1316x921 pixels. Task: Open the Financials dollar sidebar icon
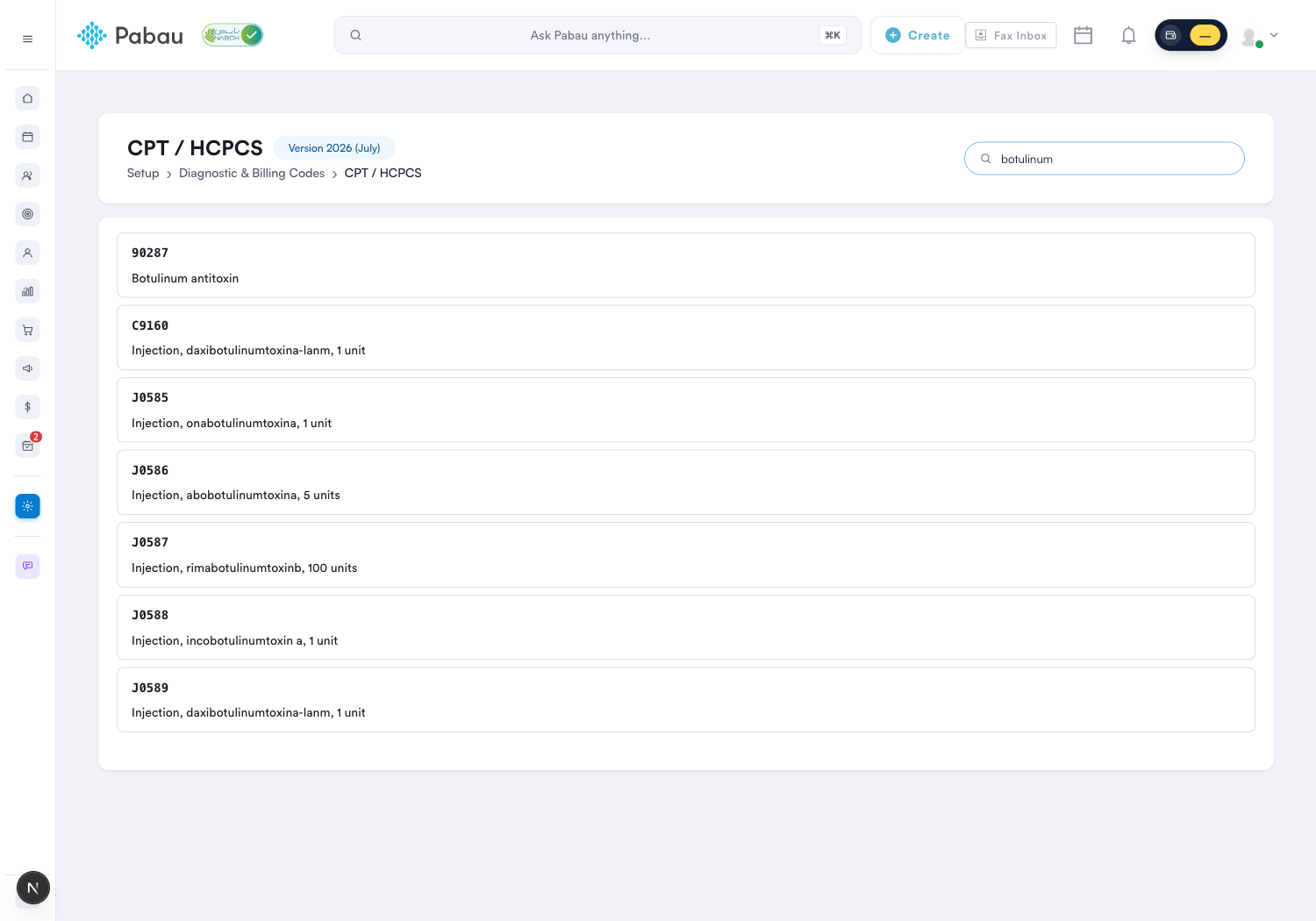pos(27,407)
